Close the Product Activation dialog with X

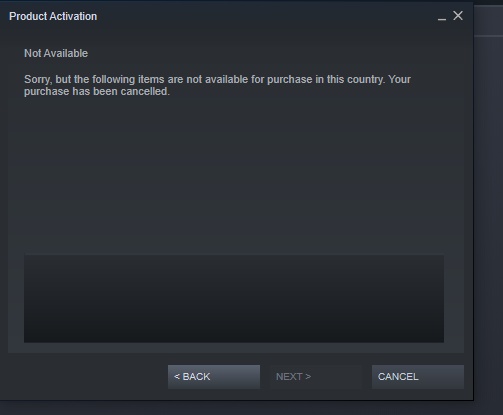click(458, 15)
